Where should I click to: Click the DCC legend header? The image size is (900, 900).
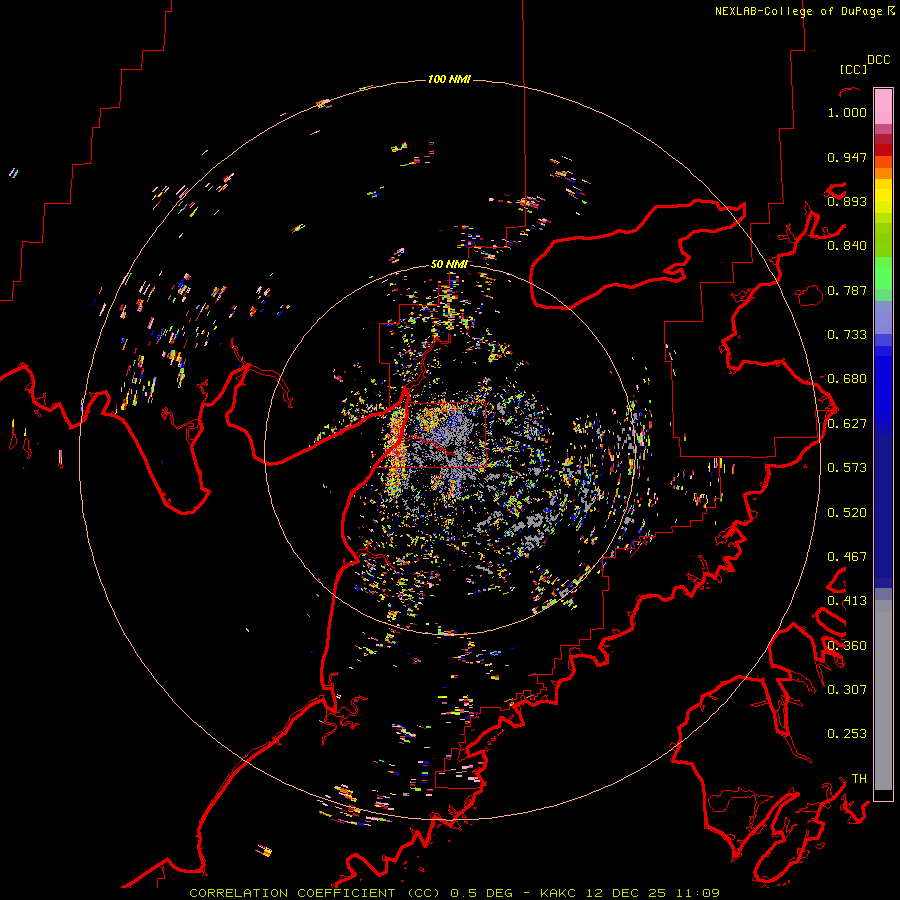click(878, 60)
